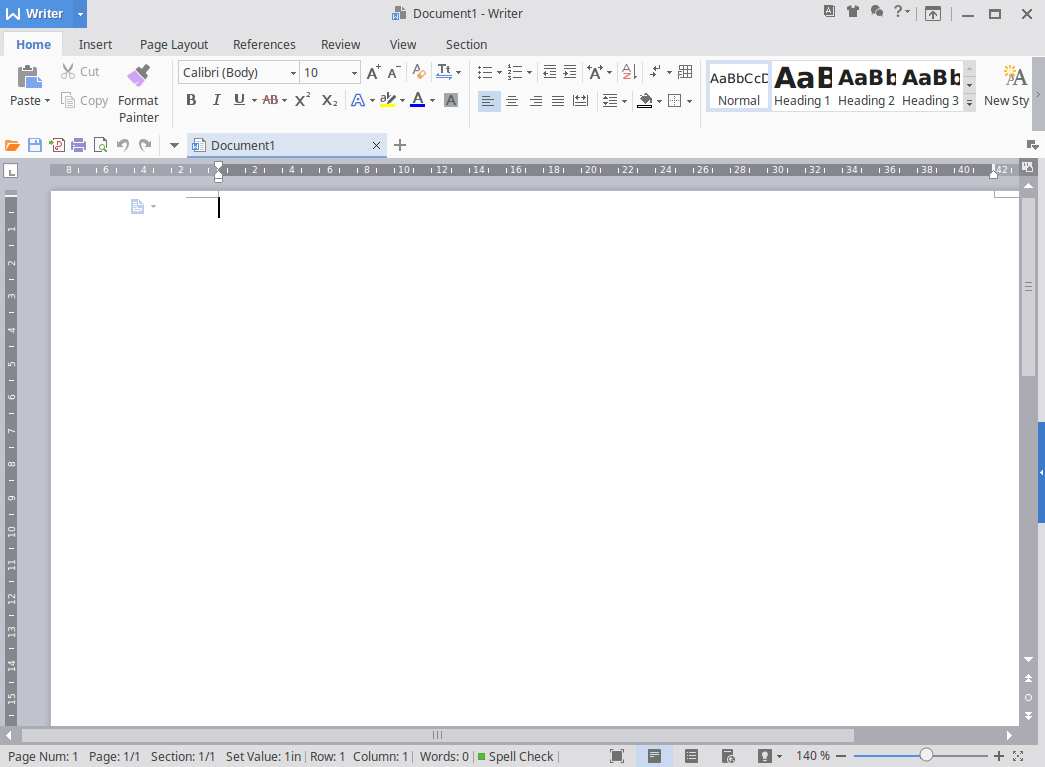Apply the Normal style

click(739, 87)
